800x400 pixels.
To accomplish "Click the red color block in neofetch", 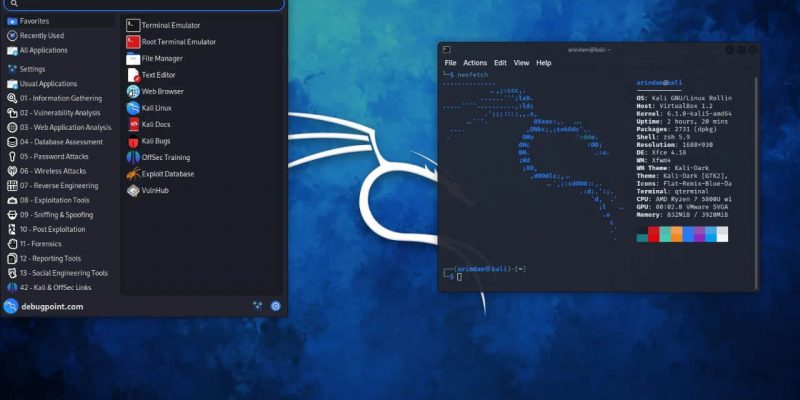I will pyautogui.click(x=654, y=234).
